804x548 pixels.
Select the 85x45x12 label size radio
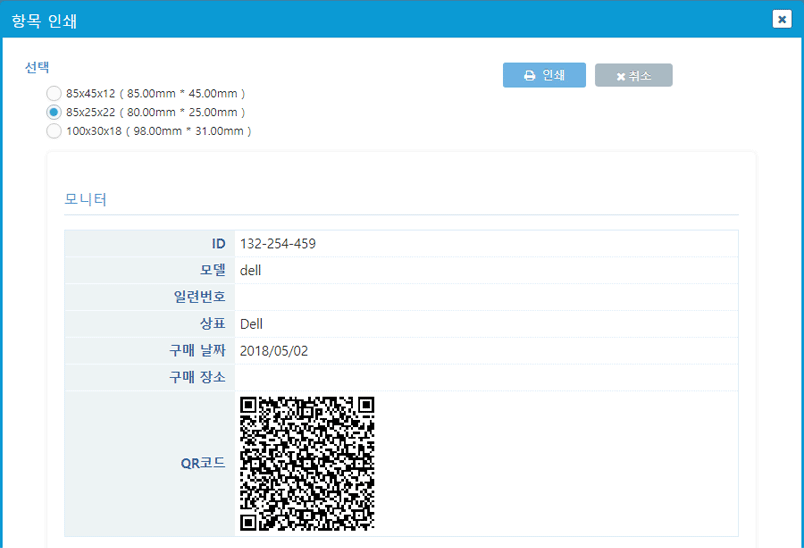pyautogui.click(x=54, y=93)
